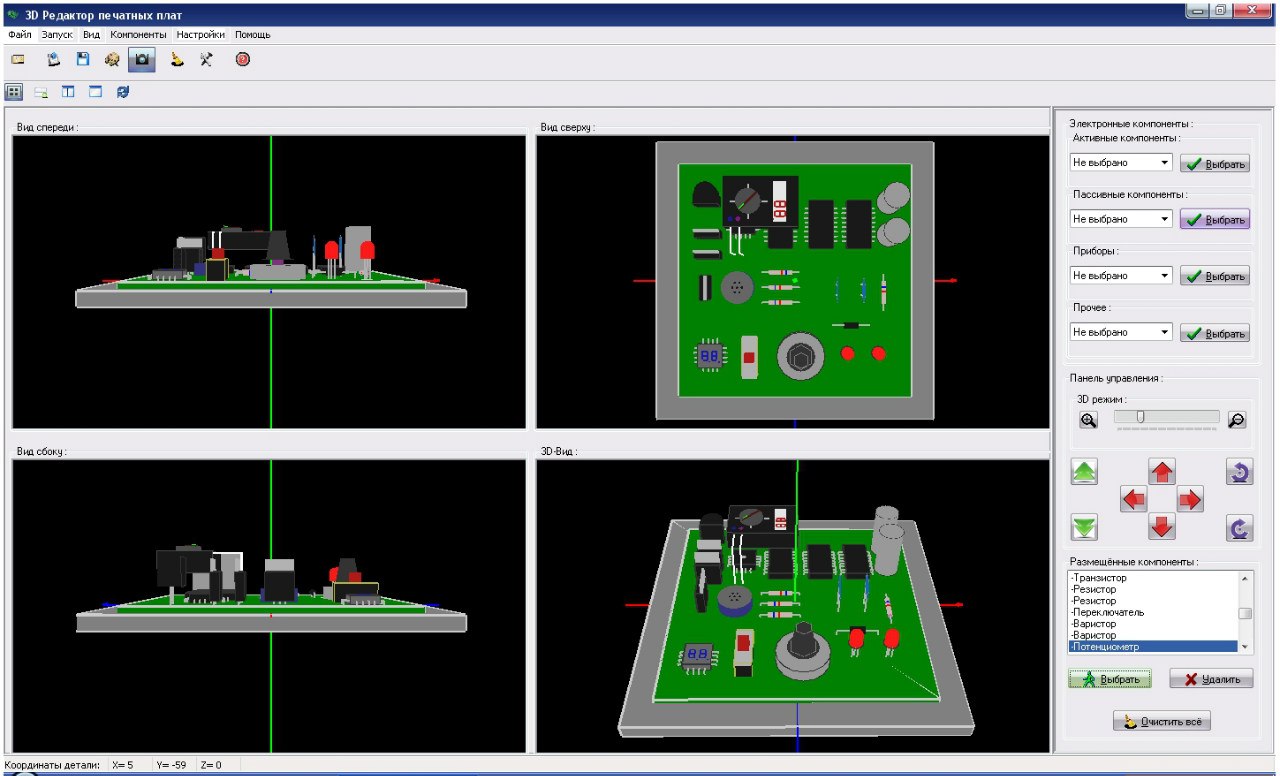Click the placed components list scrollbar thumb
The width and height of the screenshot is (1280, 776).
click(1245, 614)
